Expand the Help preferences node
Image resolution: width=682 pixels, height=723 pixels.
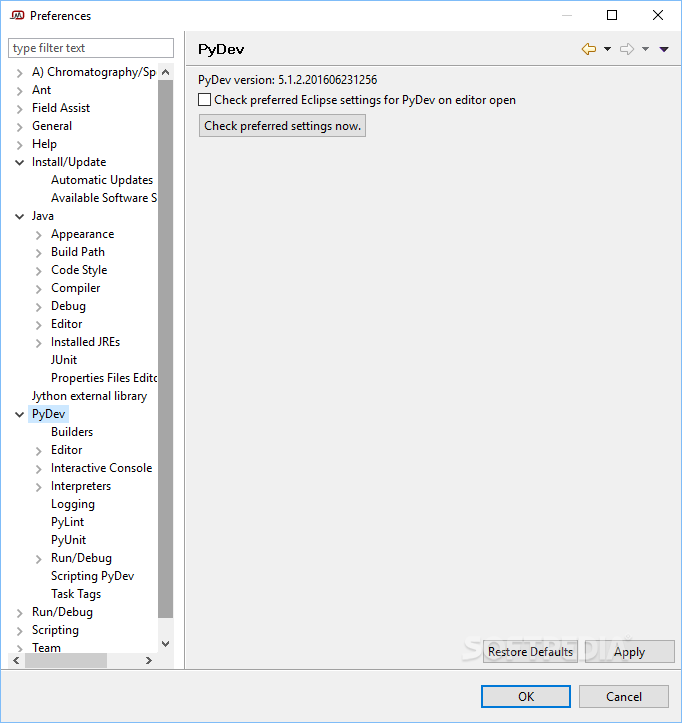click(19, 145)
